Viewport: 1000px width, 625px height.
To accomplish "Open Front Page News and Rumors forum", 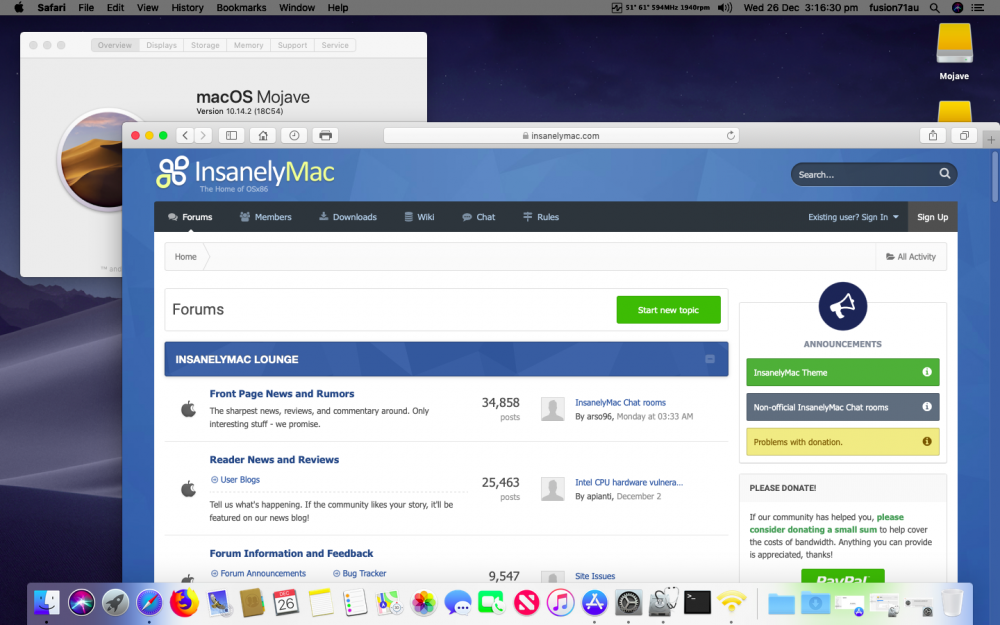I will pyautogui.click(x=282, y=393).
